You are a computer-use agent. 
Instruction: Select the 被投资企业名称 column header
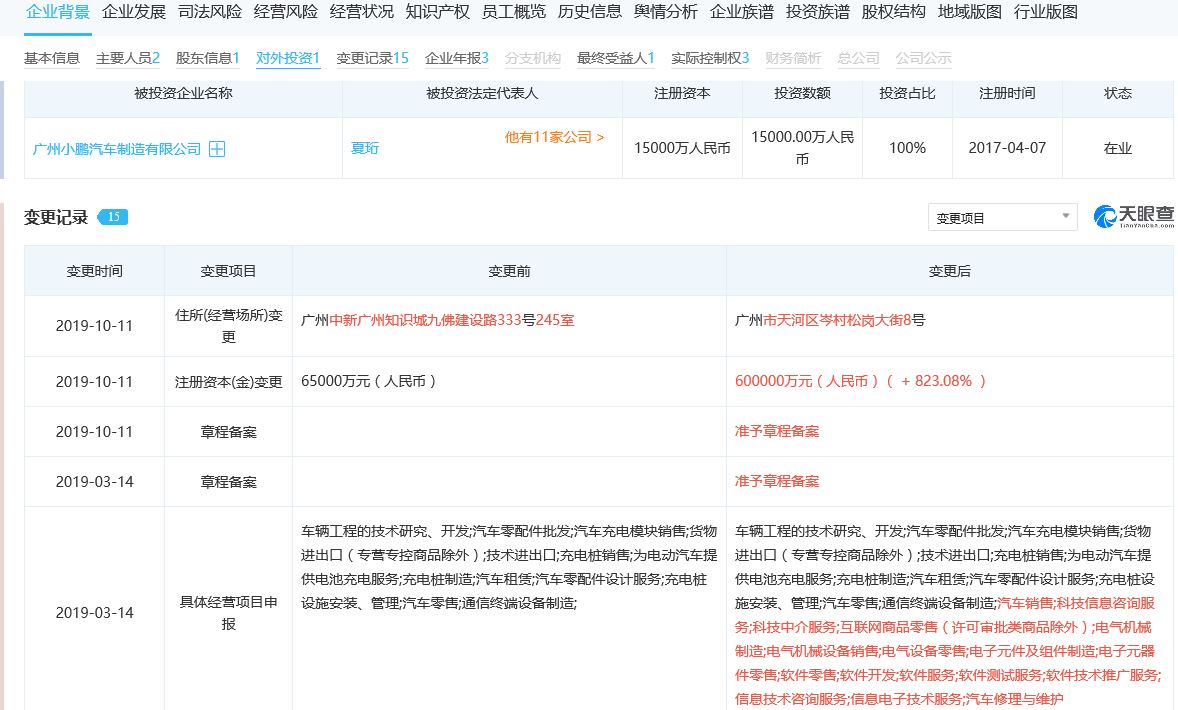[183, 93]
